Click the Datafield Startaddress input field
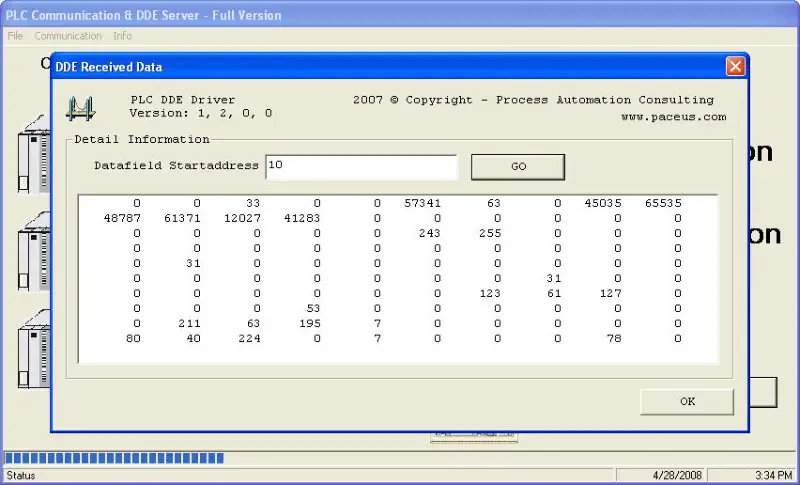The height and width of the screenshot is (485, 800). (361, 166)
